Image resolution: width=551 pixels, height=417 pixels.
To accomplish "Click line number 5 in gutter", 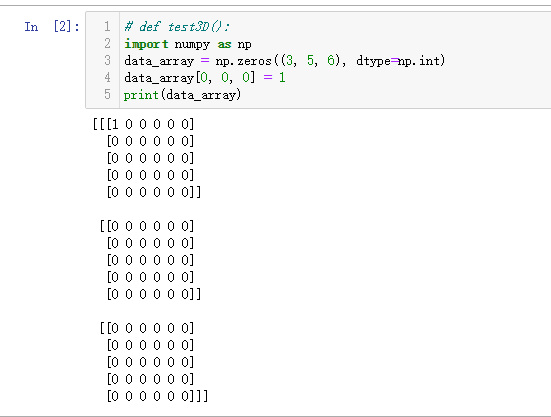I will click(x=107, y=95).
